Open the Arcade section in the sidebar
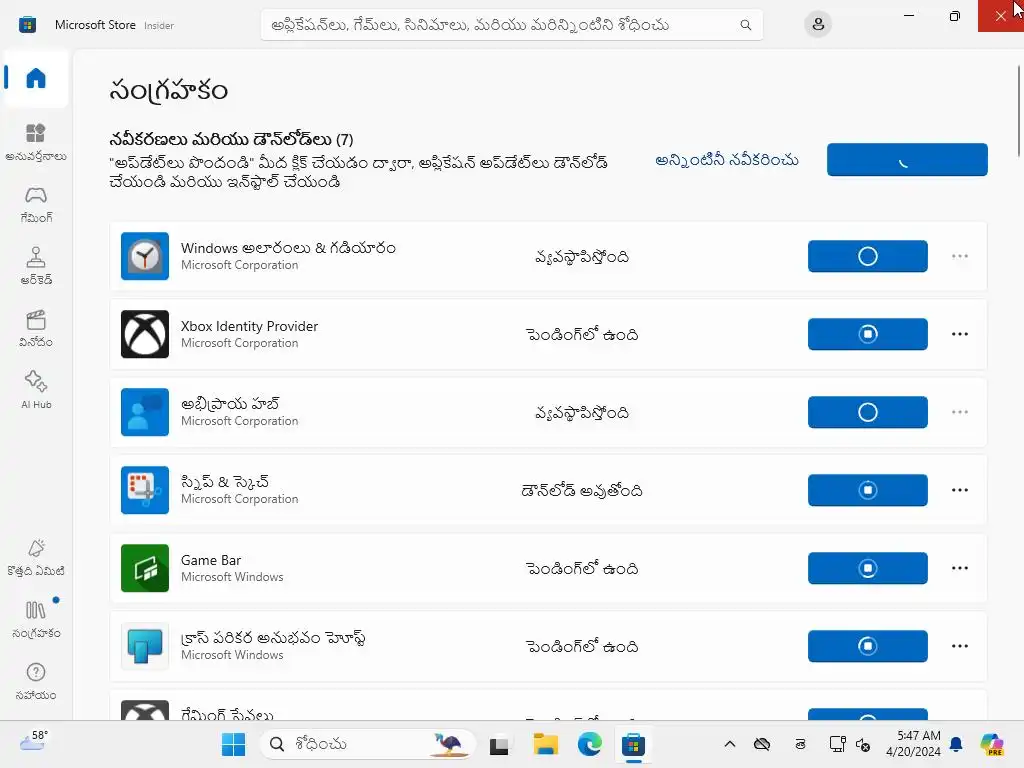 click(36, 266)
